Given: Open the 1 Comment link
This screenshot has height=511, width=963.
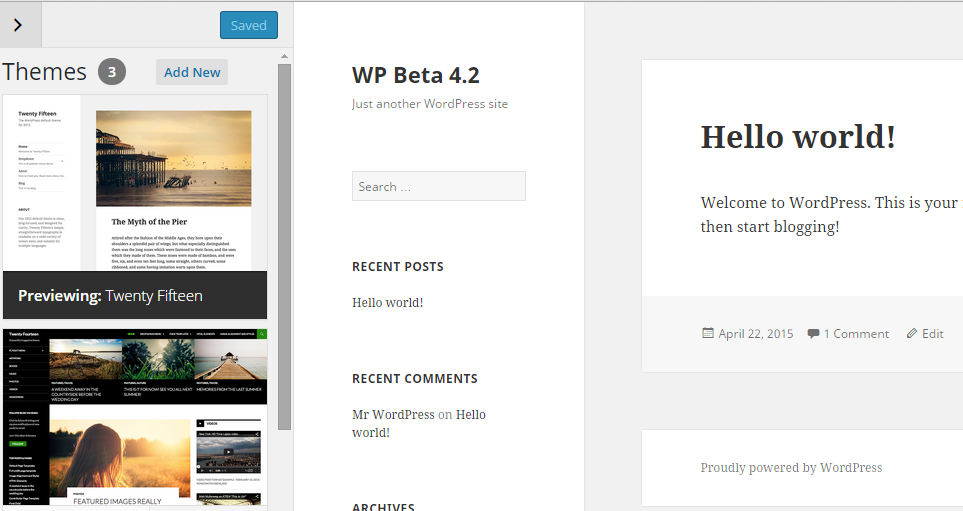Looking at the screenshot, I should (x=856, y=334).
